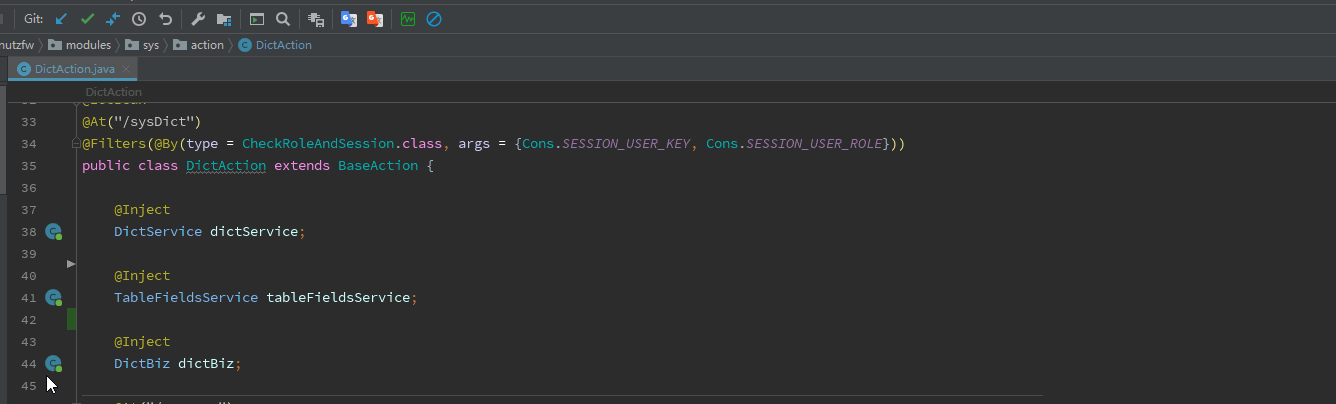The height and width of the screenshot is (404, 1336).
Task: Click the green monitor waveform icon
Action: point(408,19)
